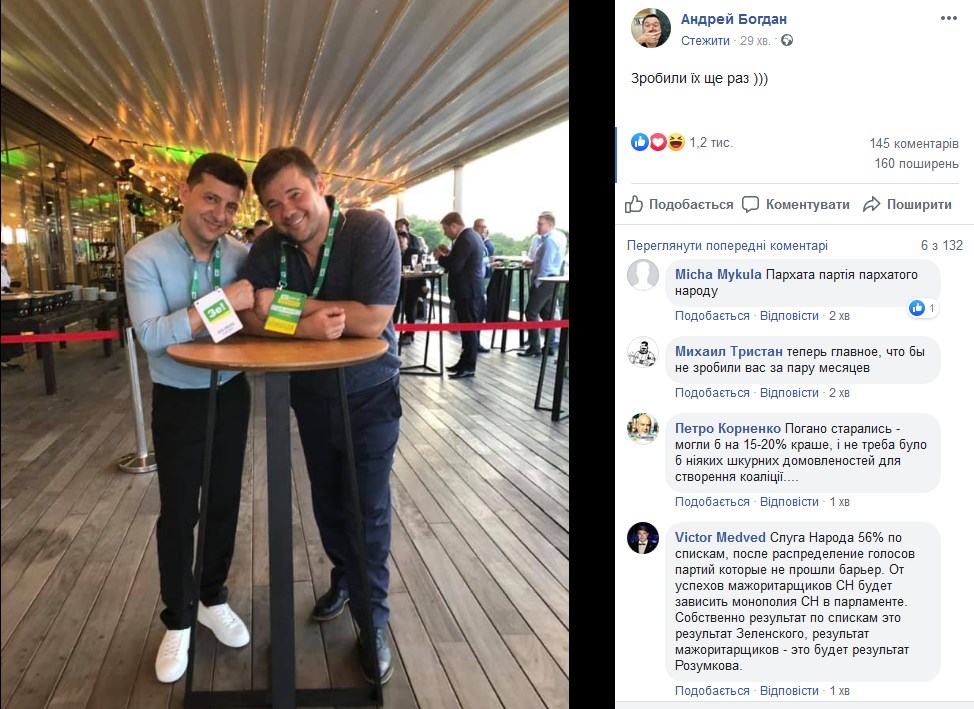Click the comment bubble icon
This screenshot has width=974, height=709.
tap(750, 204)
